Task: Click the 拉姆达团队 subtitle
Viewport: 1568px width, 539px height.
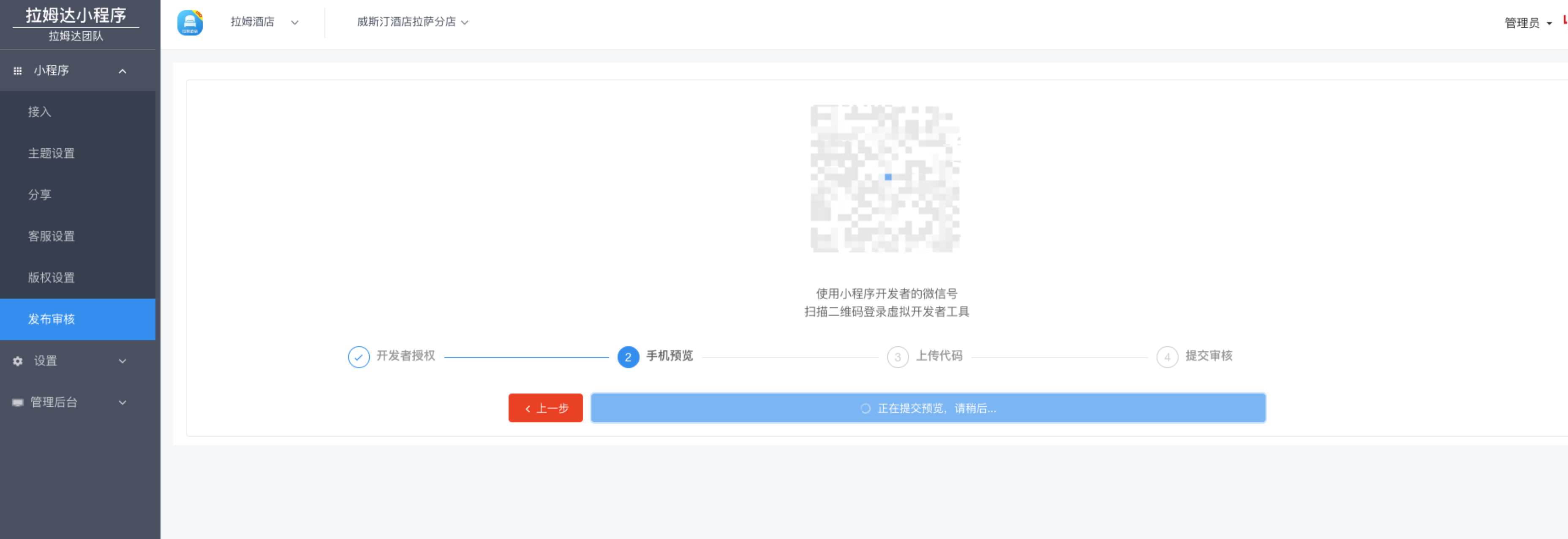Action: coord(76,36)
